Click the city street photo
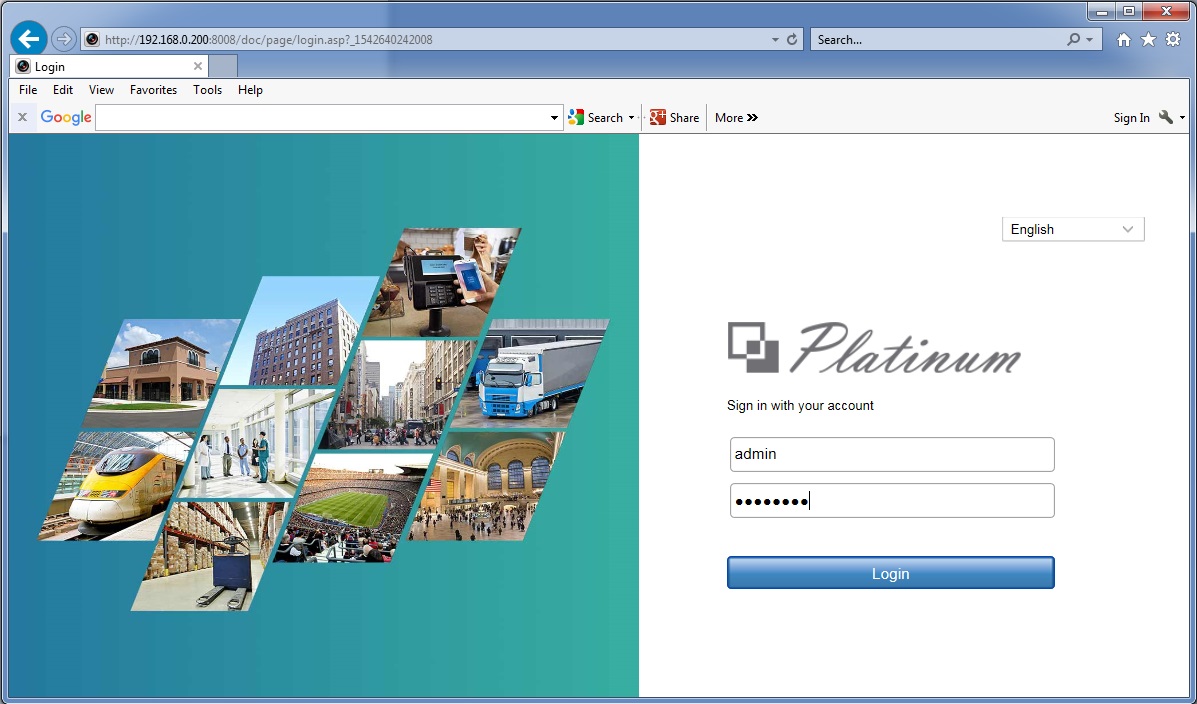This screenshot has width=1197, height=704. [x=398, y=394]
